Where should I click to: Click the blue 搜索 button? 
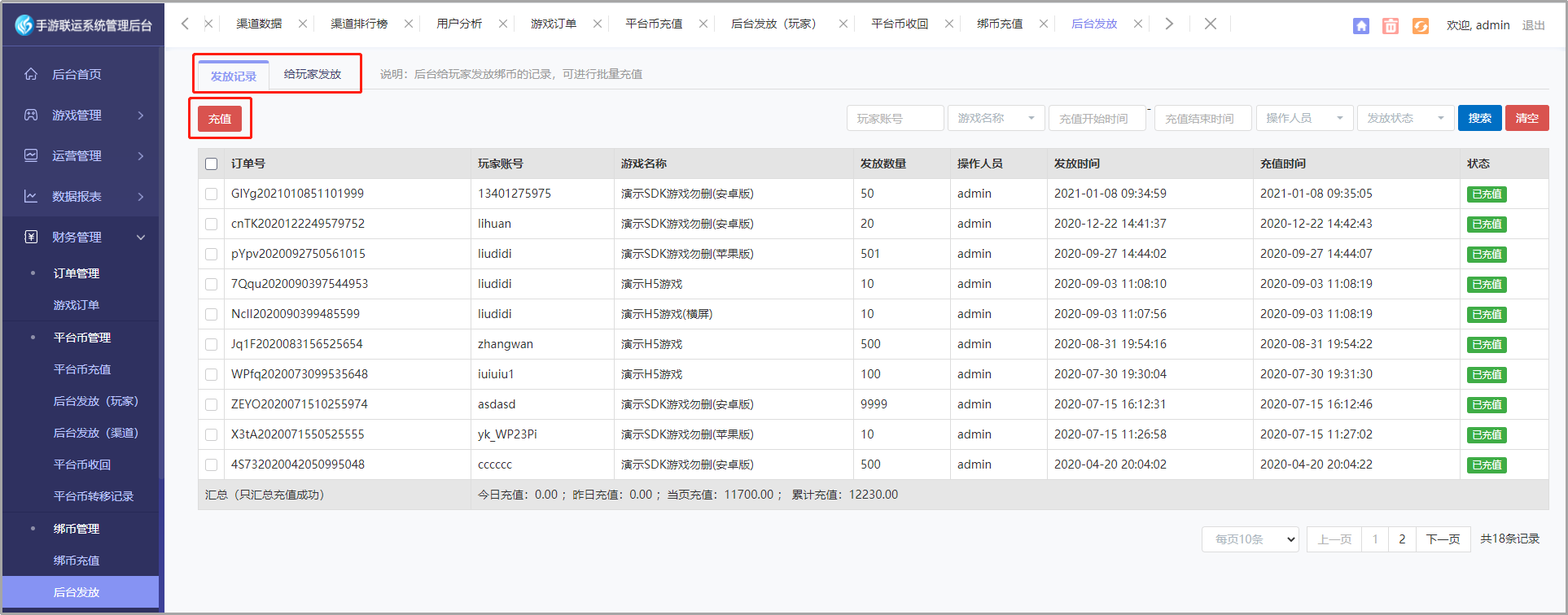(1480, 118)
